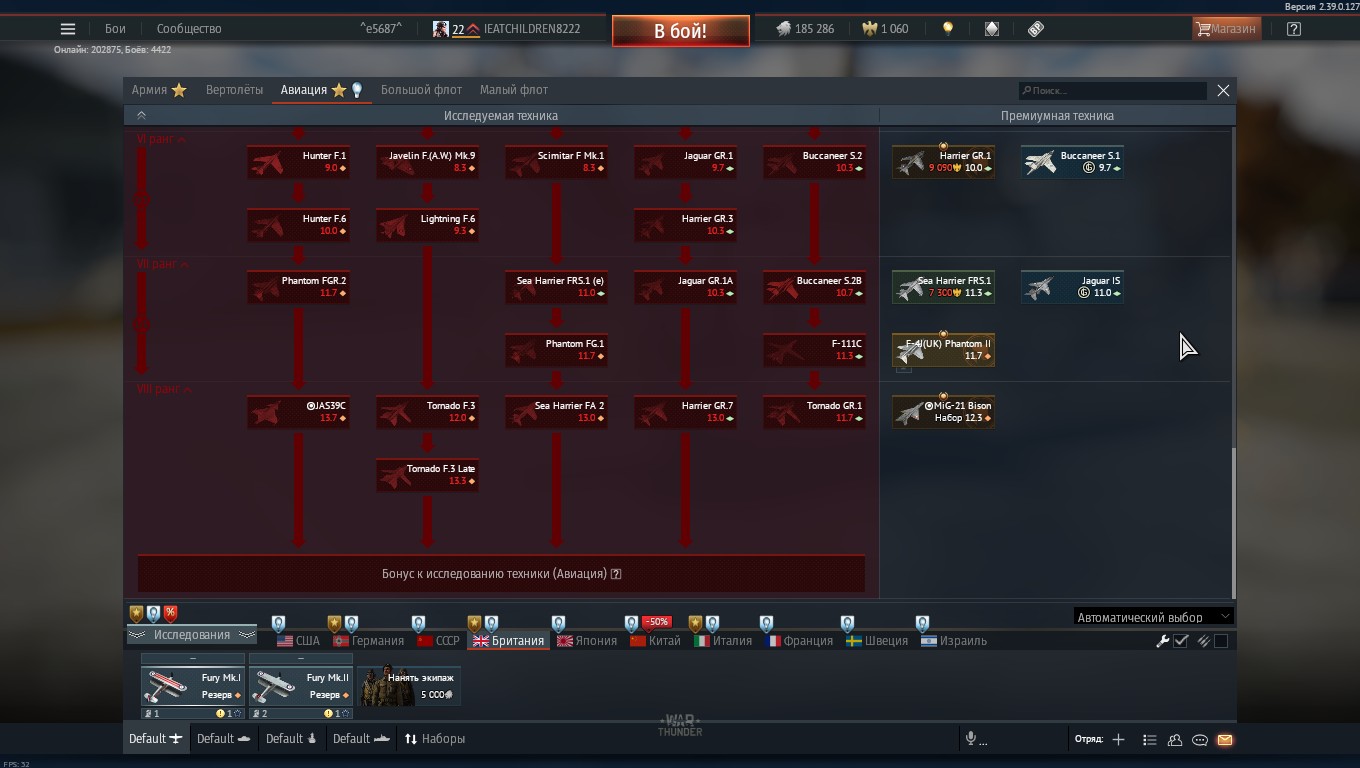Viewport: 1360px width, 768px height.
Task: Toggle the Исследования panel
Action: tap(191, 635)
